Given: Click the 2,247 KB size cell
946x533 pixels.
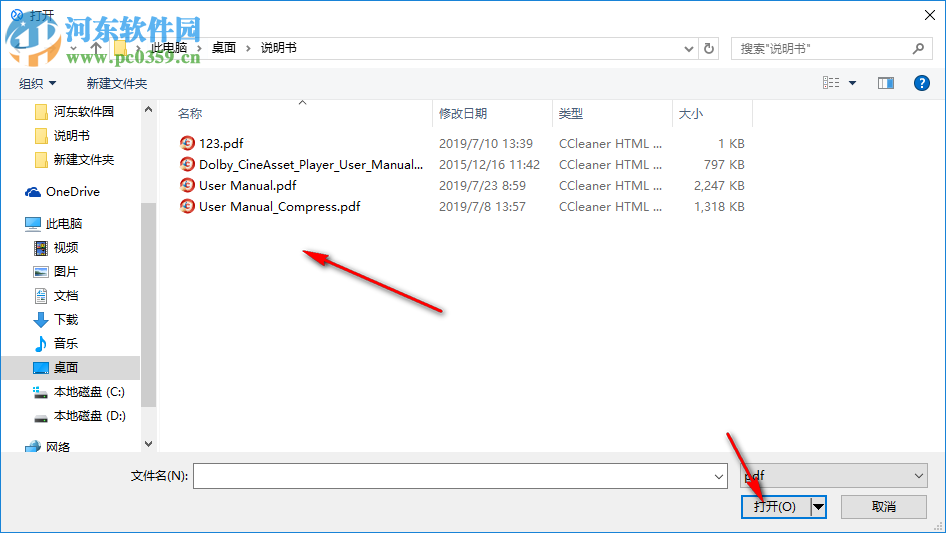Looking at the screenshot, I should [x=719, y=186].
